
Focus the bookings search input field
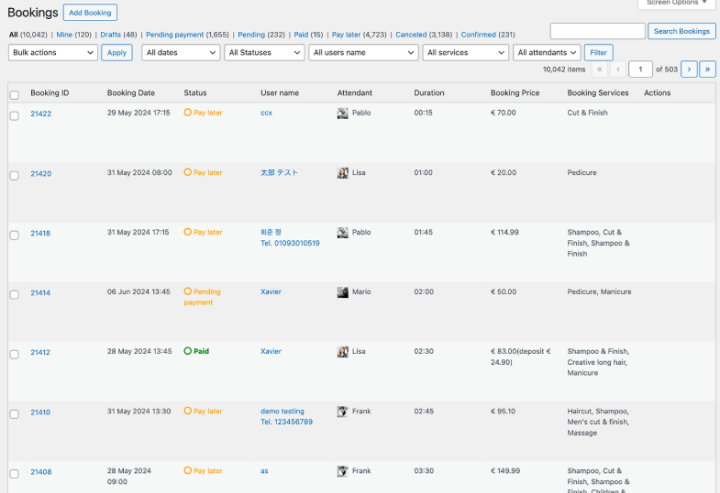597,31
